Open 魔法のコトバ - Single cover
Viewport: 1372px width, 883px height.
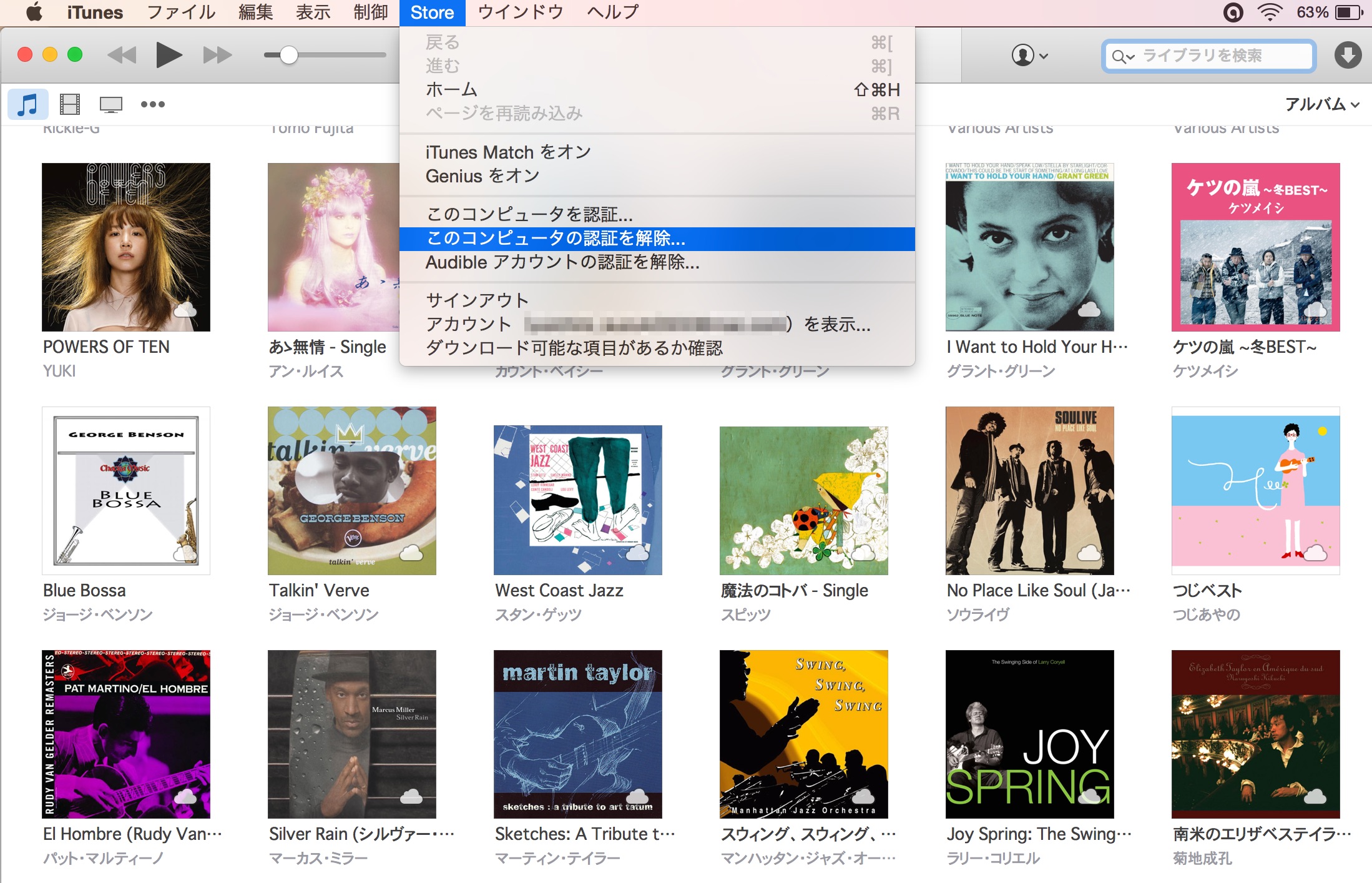coord(804,501)
